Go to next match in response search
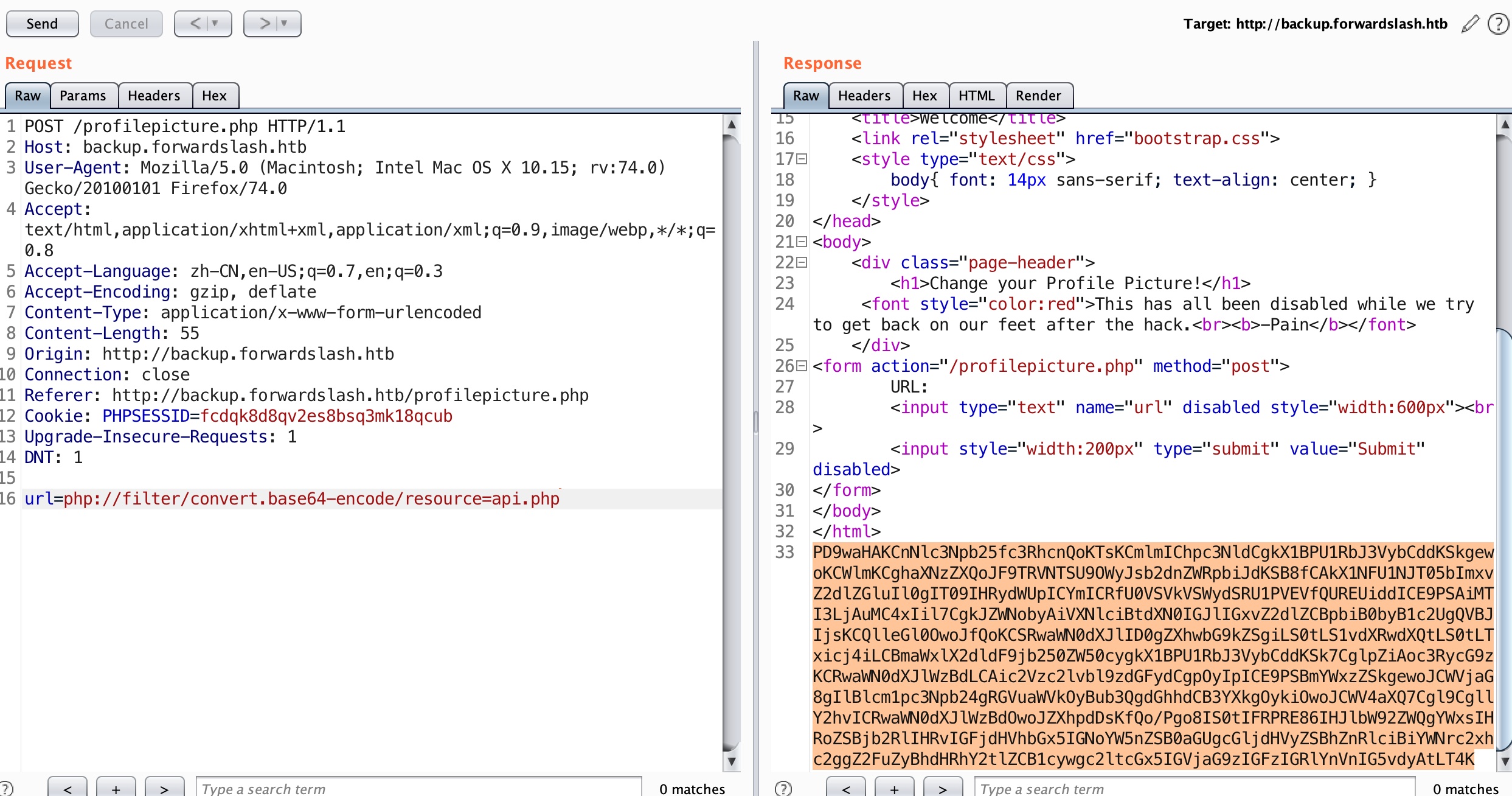 tap(942, 788)
